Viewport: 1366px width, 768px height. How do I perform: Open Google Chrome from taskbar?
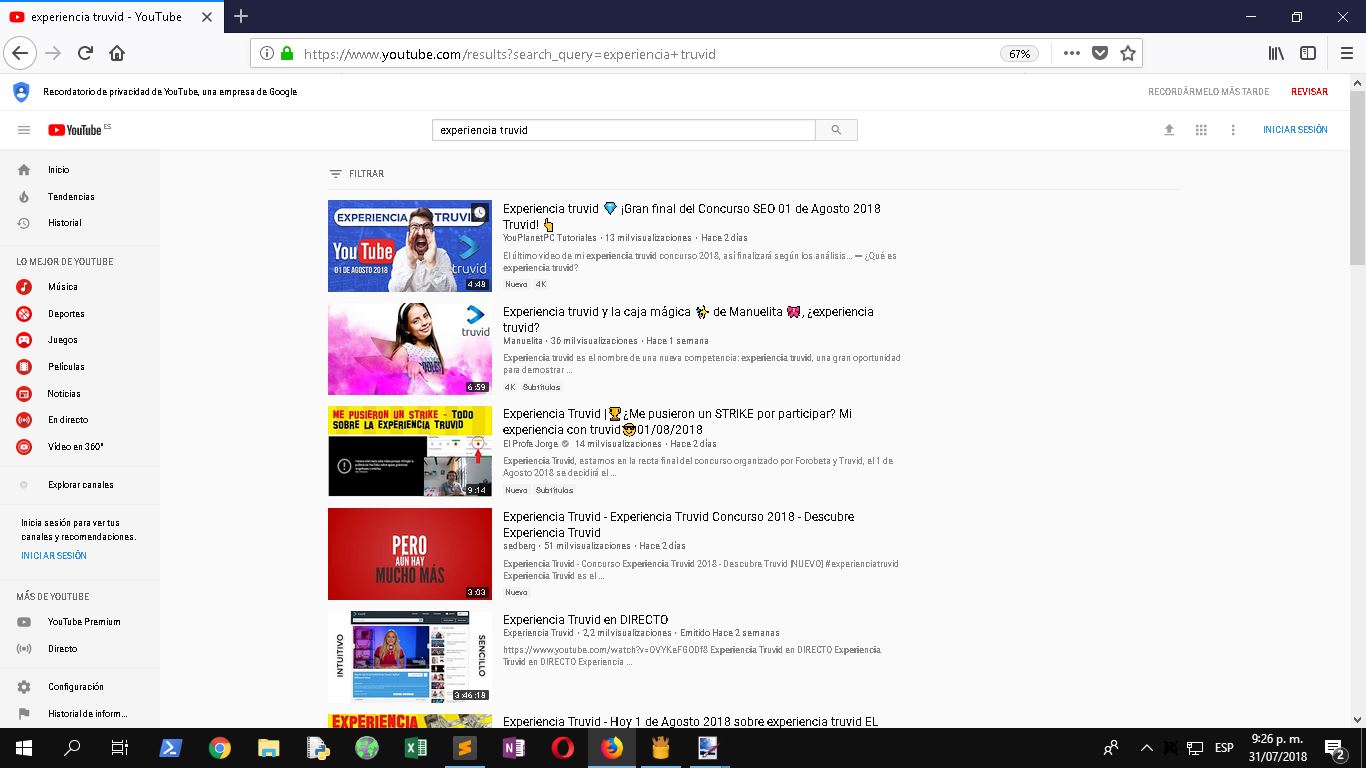[220, 748]
